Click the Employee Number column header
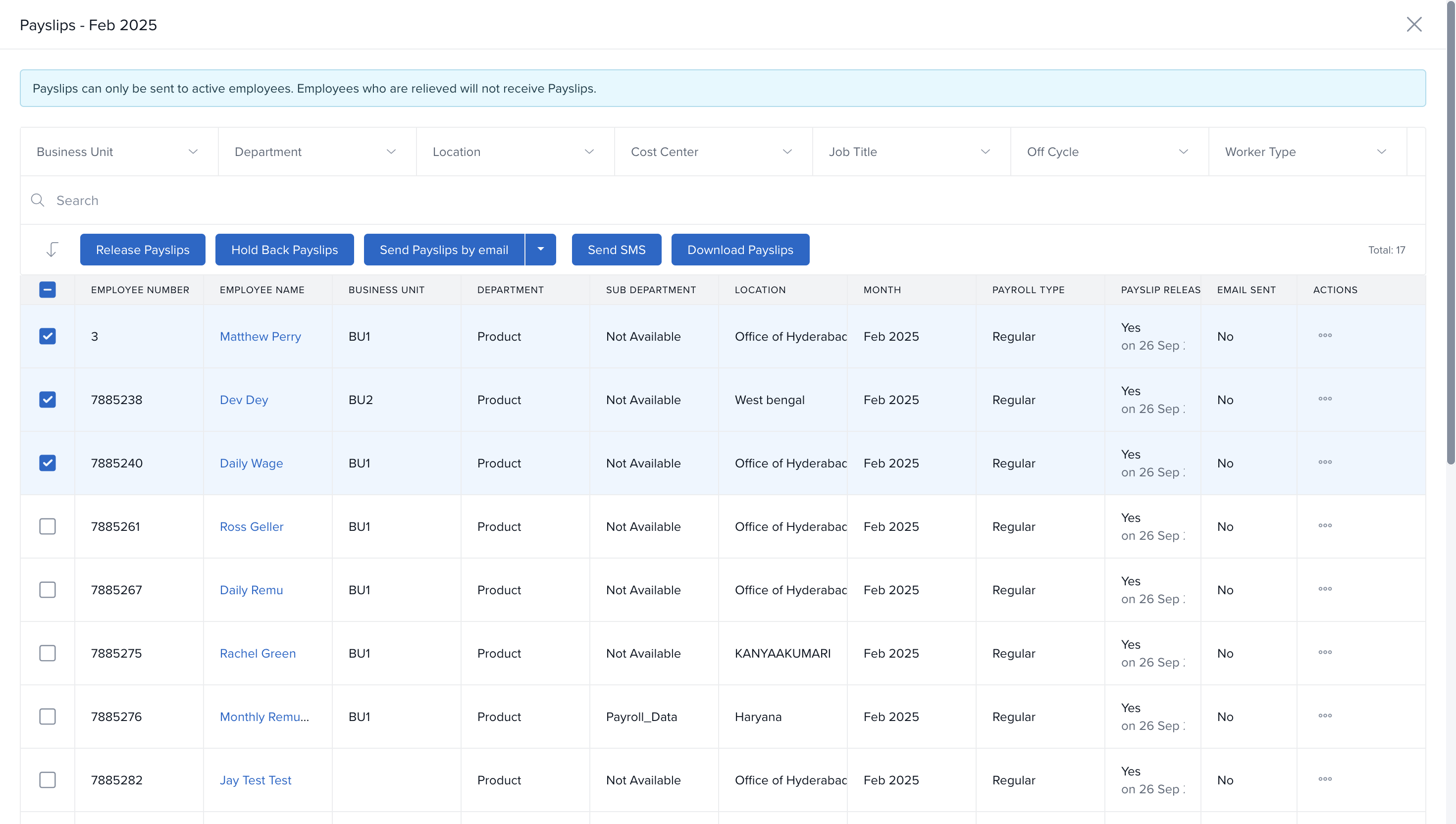 pyautogui.click(x=140, y=290)
